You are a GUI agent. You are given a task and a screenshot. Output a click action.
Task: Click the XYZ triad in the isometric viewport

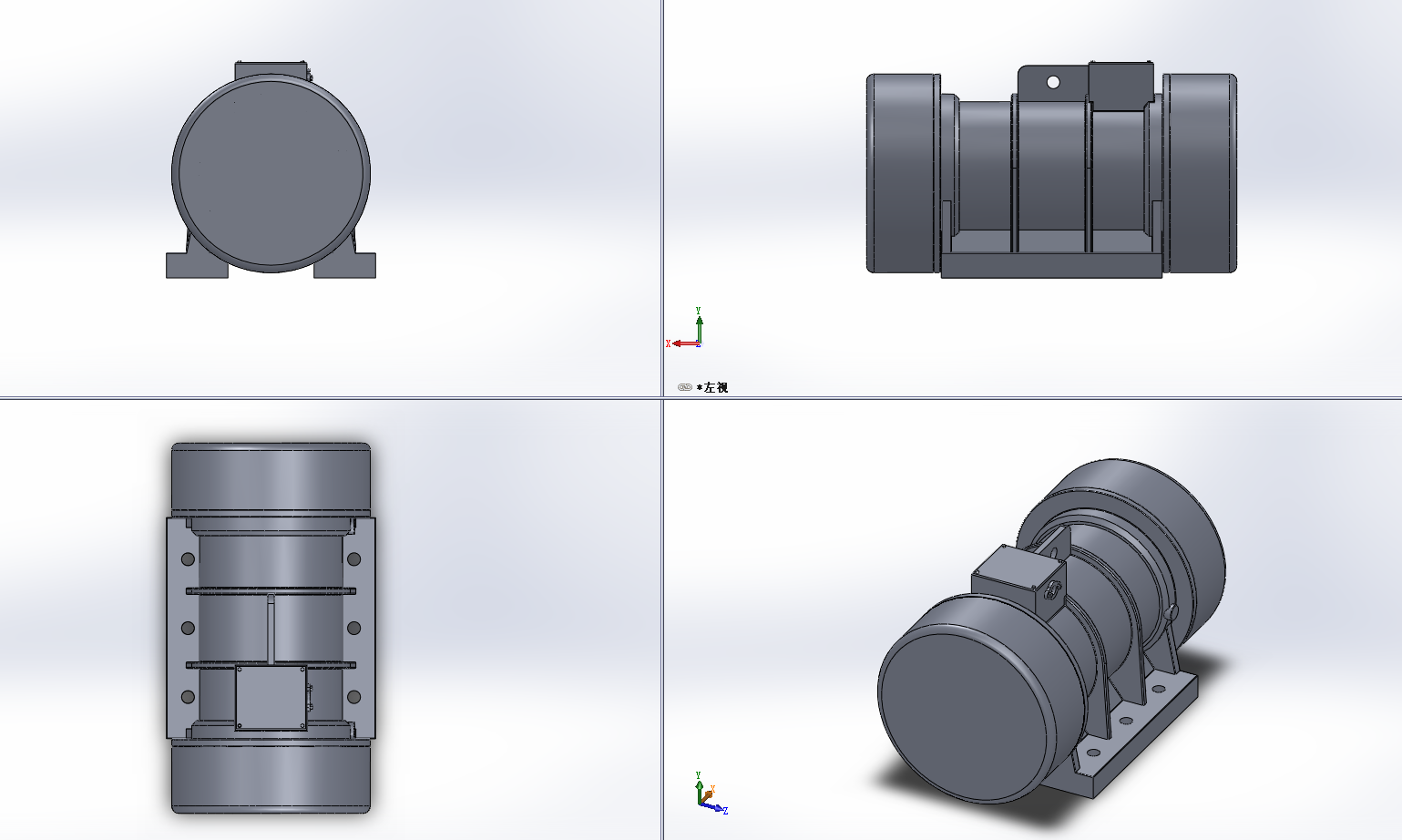pos(710,793)
